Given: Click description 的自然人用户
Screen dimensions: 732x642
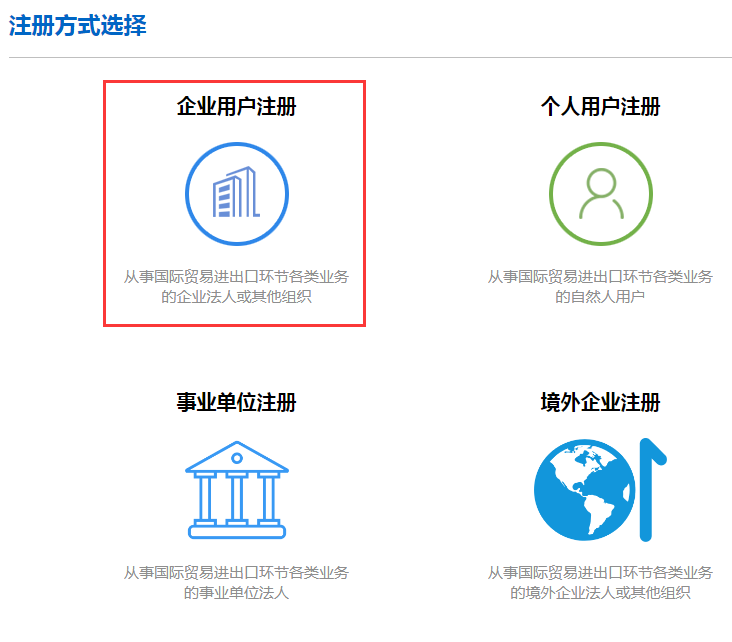Looking at the screenshot, I should [600, 296].
